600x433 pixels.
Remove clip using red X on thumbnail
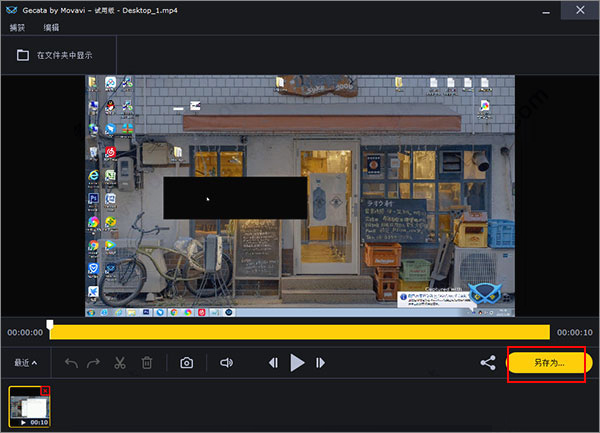(x=45, y=391)
